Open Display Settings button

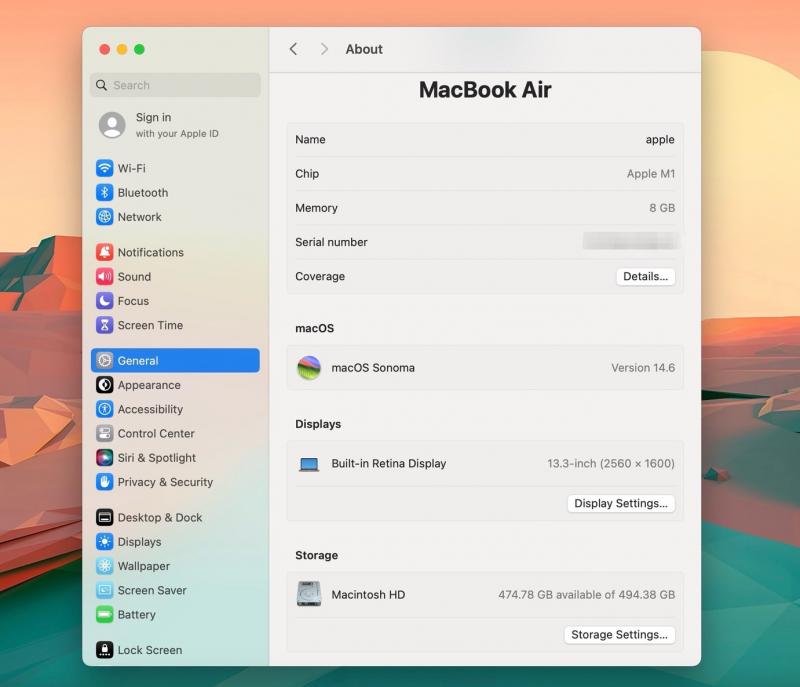click(621, 503)
